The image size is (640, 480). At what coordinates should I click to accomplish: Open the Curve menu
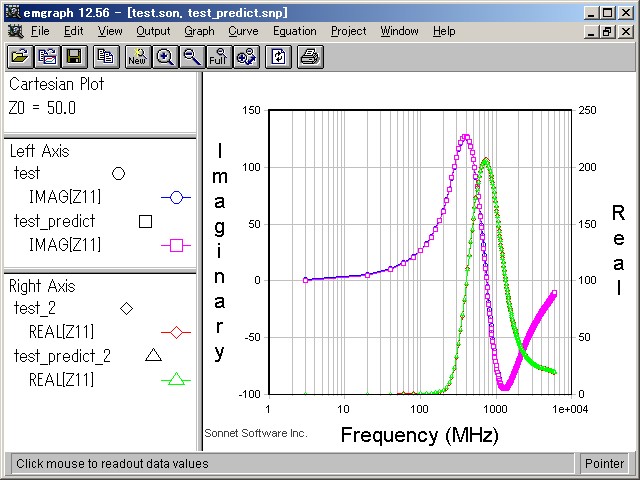243,31
